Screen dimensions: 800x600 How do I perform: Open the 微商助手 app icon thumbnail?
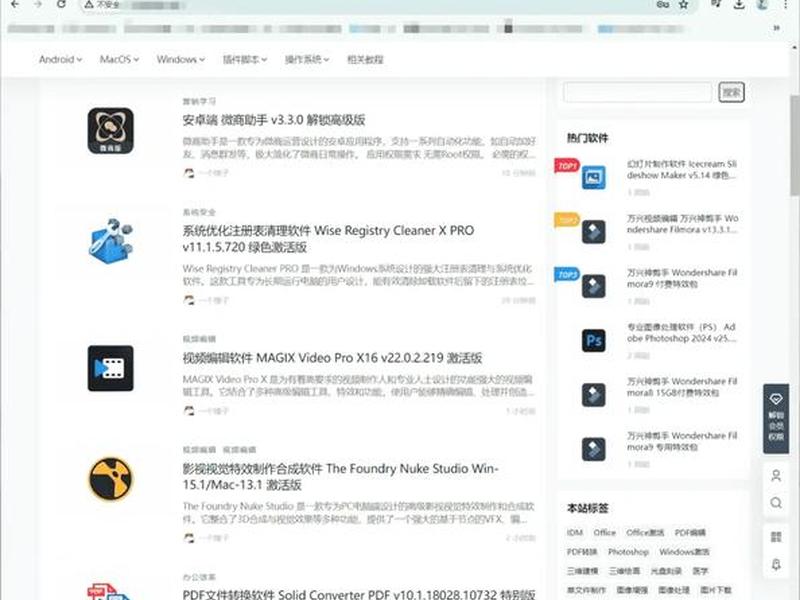111,131
